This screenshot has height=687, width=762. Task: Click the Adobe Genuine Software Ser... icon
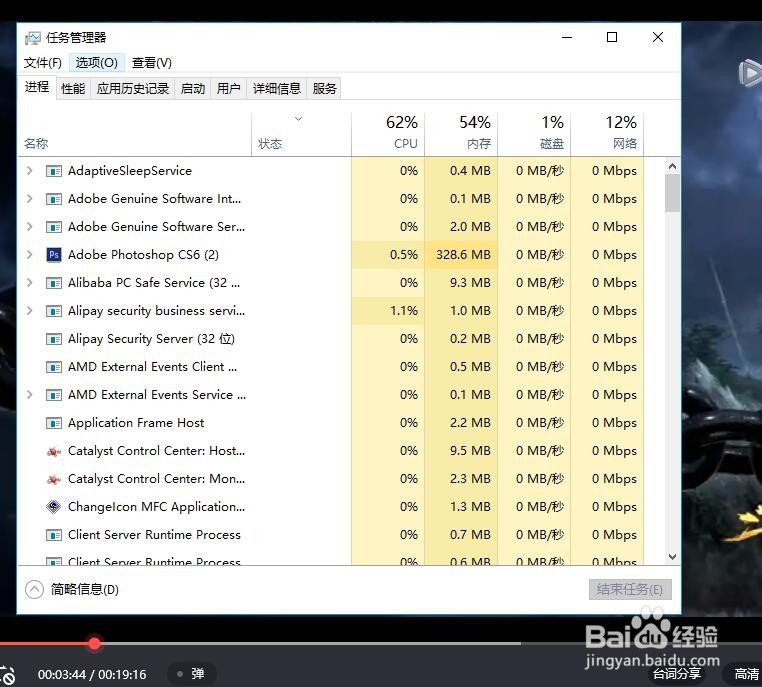pyautogui.click(x=53, y=227)
